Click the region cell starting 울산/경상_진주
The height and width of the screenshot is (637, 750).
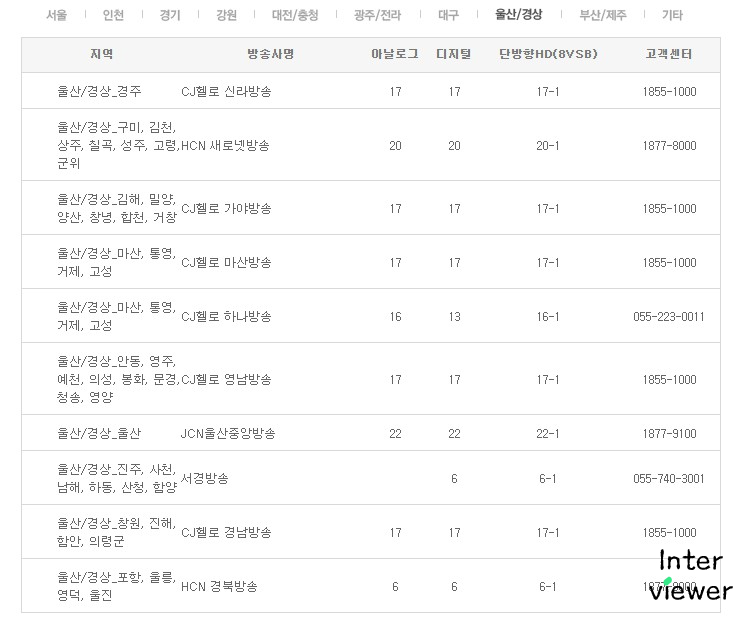point(117,478)
